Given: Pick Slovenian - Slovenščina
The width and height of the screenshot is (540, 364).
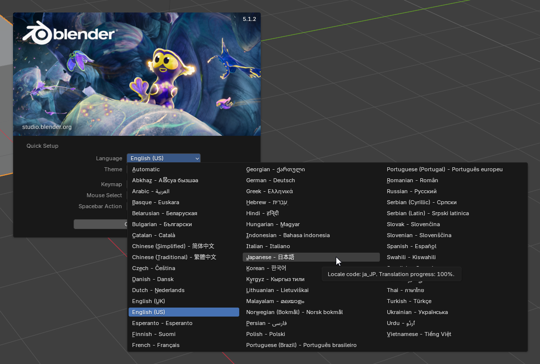Looking at the screenshot, I should 455,235.
